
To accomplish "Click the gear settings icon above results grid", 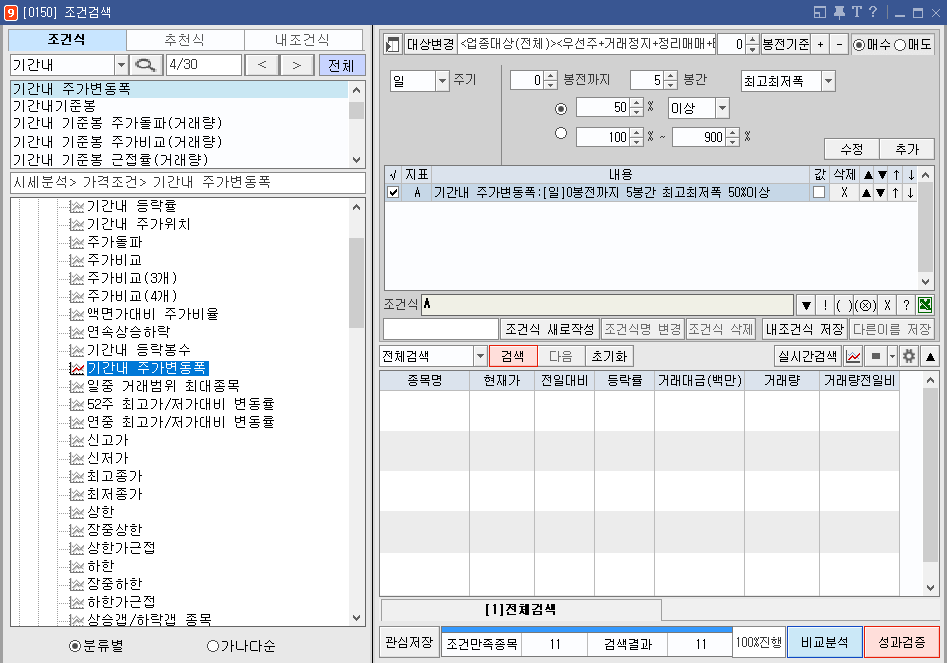I will (906, 358).
